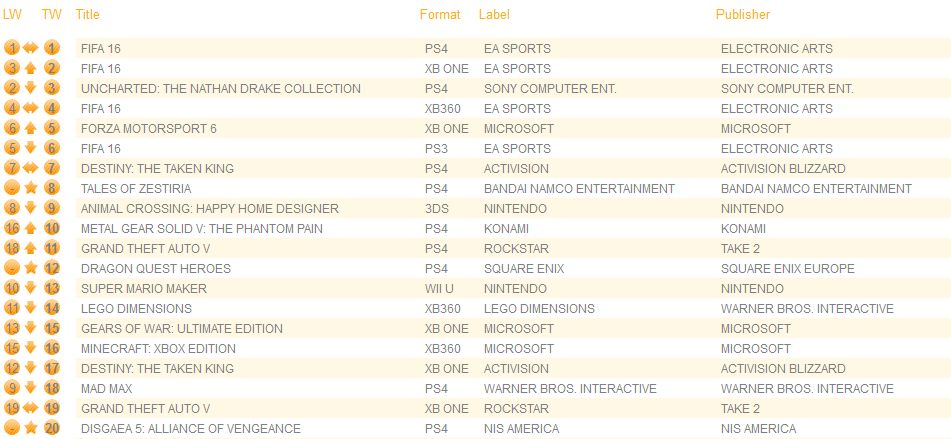Select Metal Gear Solid V: The Phantom Pain

pos(202,229)
